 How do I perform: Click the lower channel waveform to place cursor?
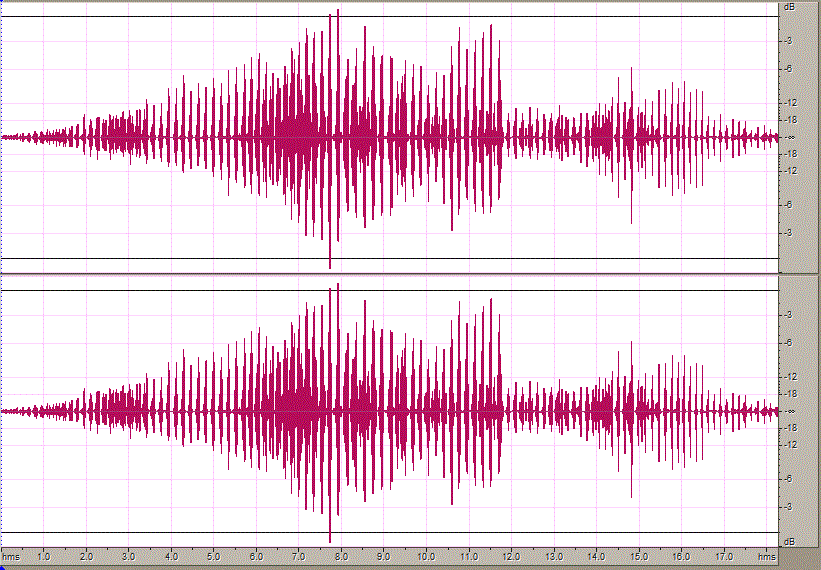point(390,411)
